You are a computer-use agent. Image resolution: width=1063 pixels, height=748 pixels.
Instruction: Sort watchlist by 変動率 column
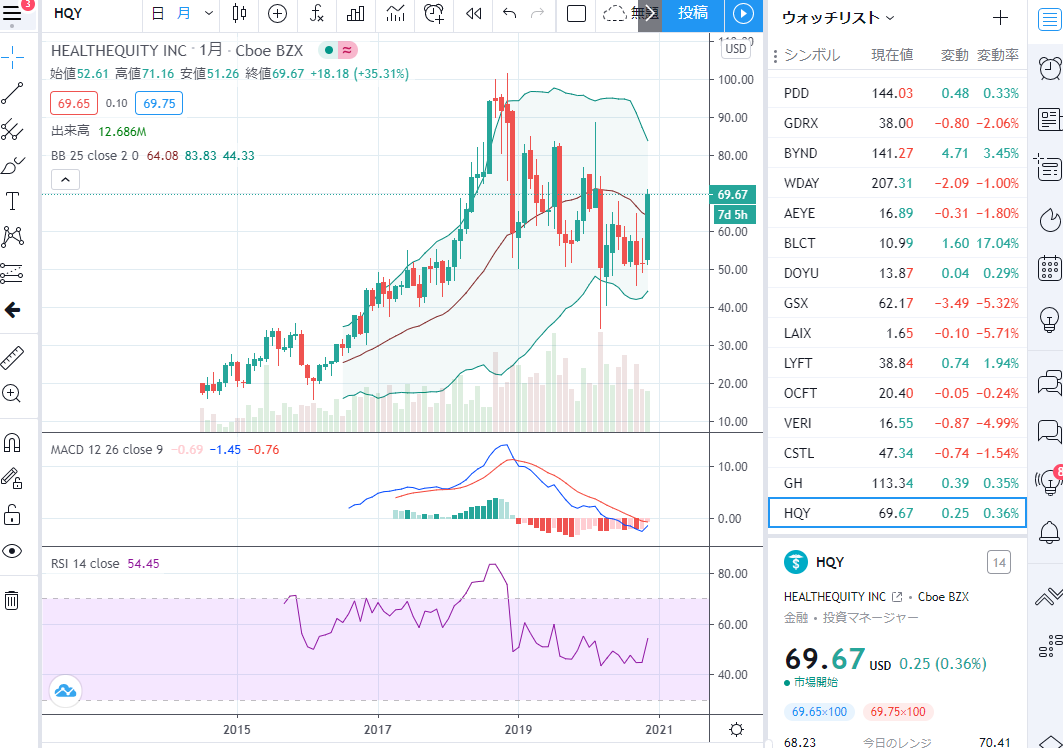click(998, 56)
